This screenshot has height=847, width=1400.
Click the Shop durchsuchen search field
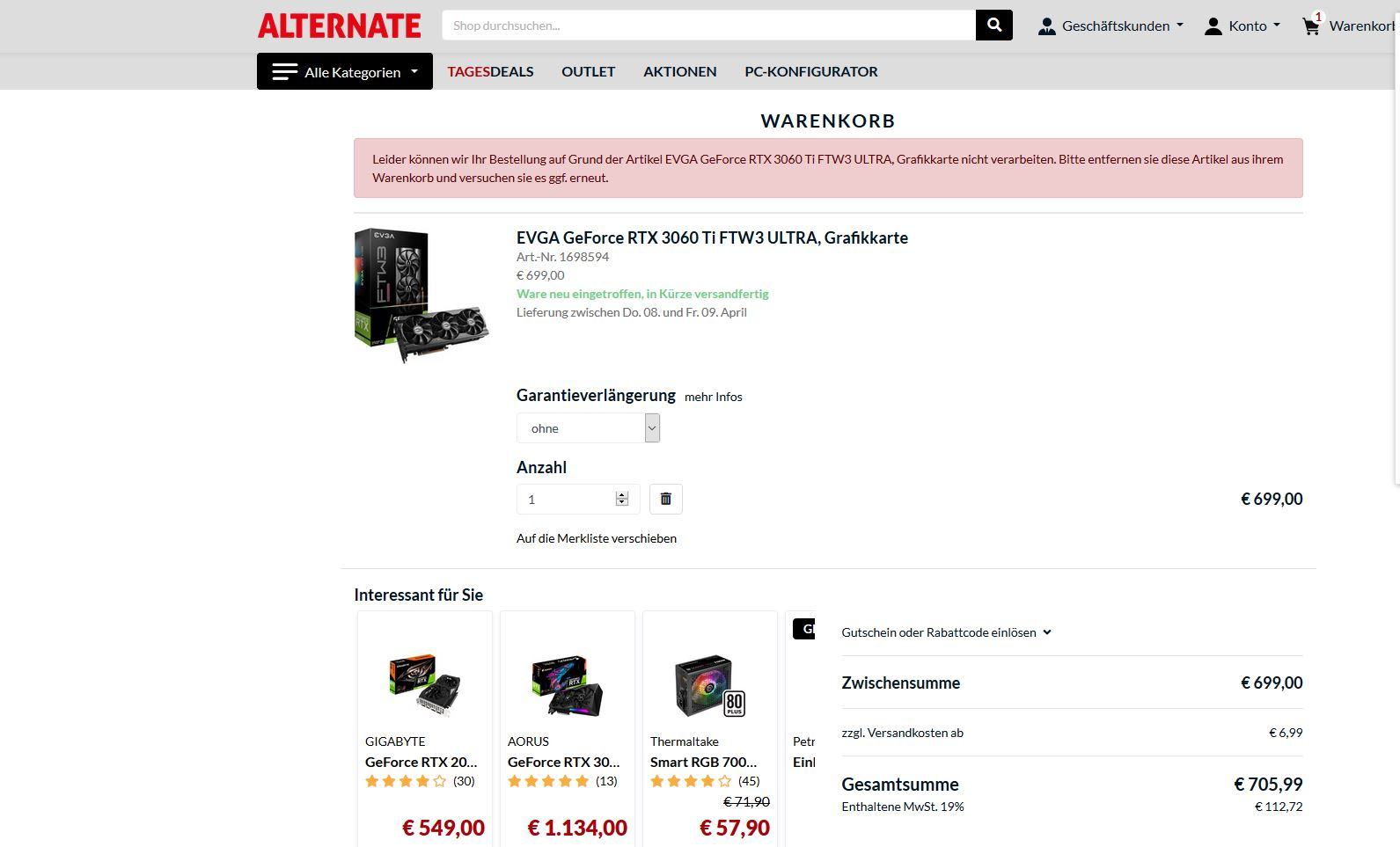(x=708, y=26)
